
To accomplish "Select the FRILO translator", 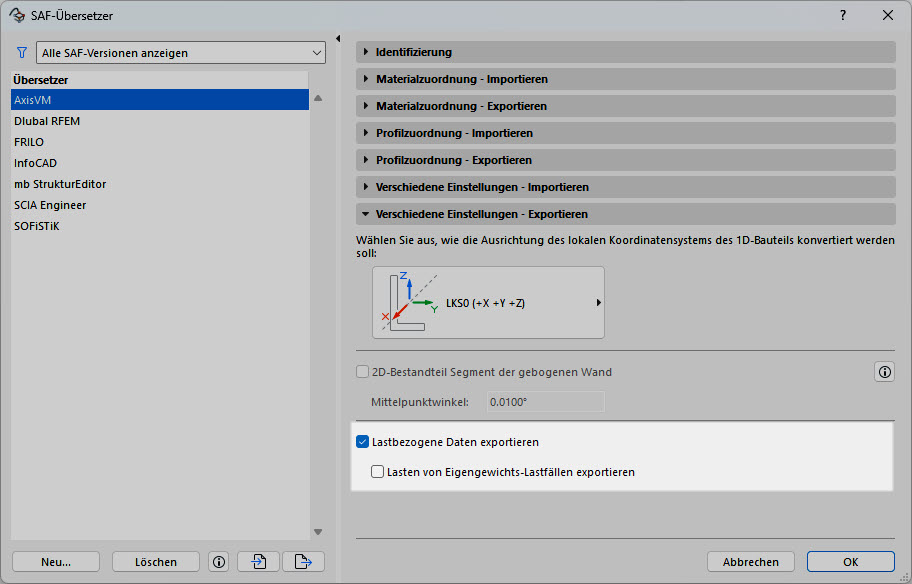I will (159, 142).
